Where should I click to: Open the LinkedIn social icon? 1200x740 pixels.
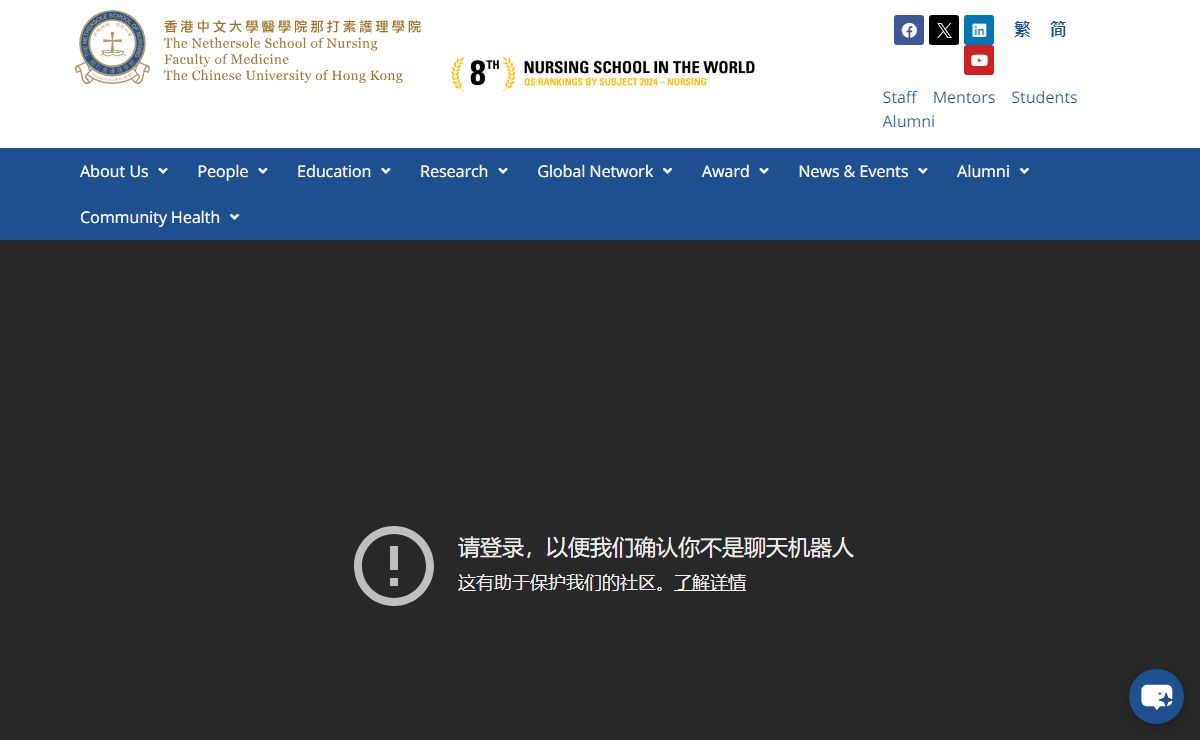tap(978, 30)
